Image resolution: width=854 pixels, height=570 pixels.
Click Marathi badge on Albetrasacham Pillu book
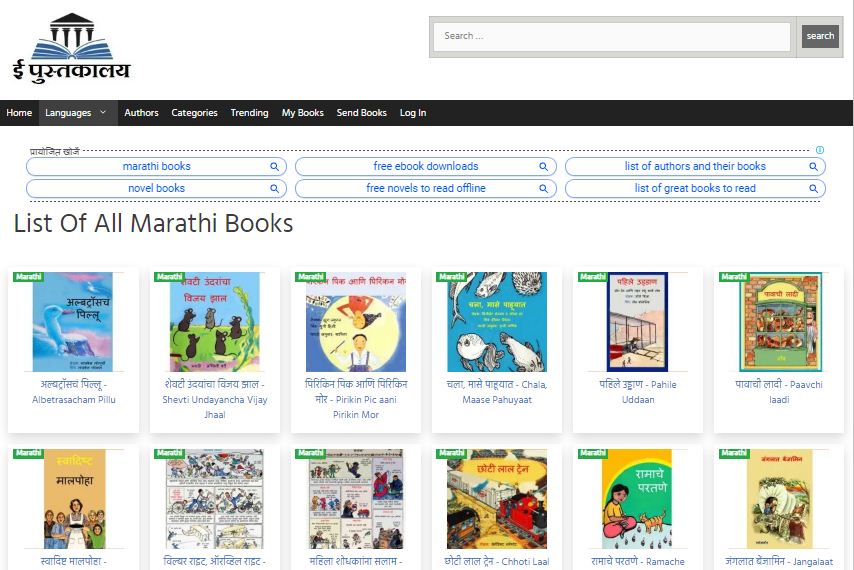[x=29, y=276]
